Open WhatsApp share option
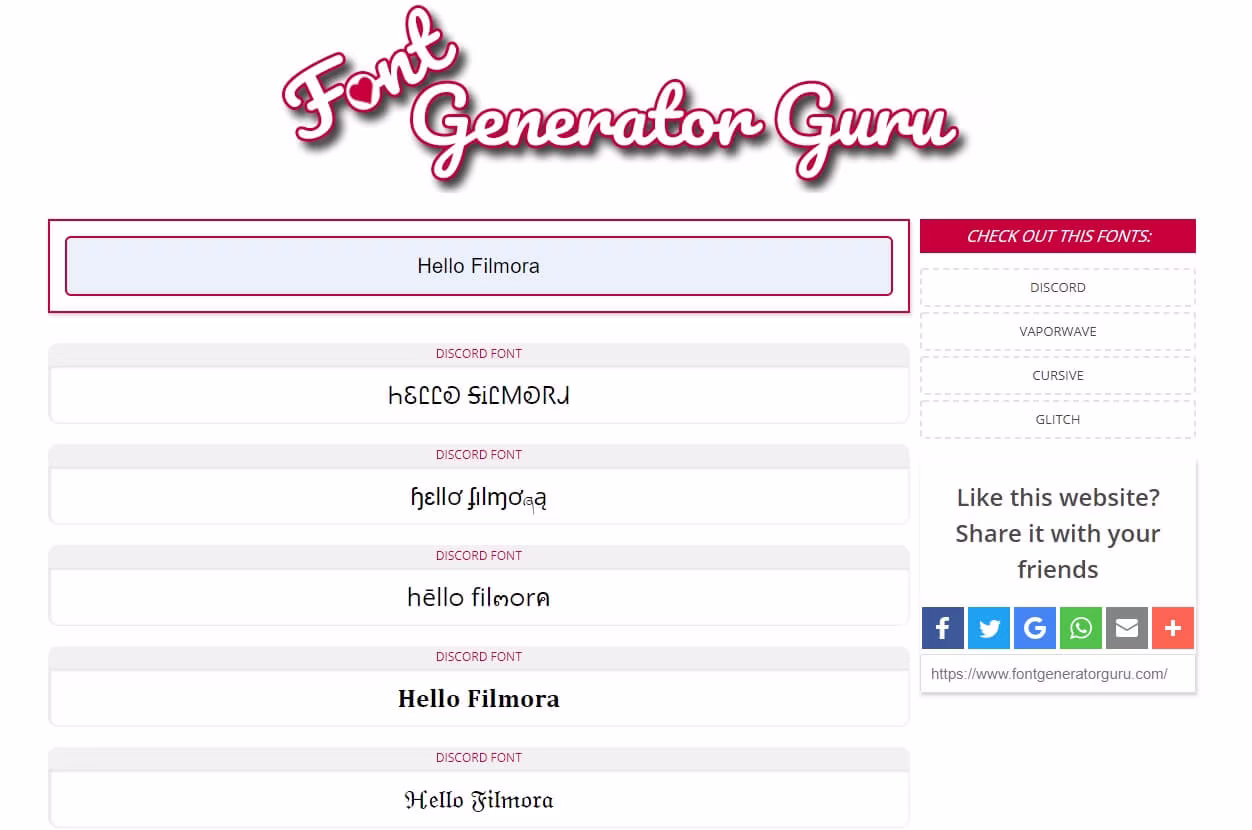 coord(1080,628)
